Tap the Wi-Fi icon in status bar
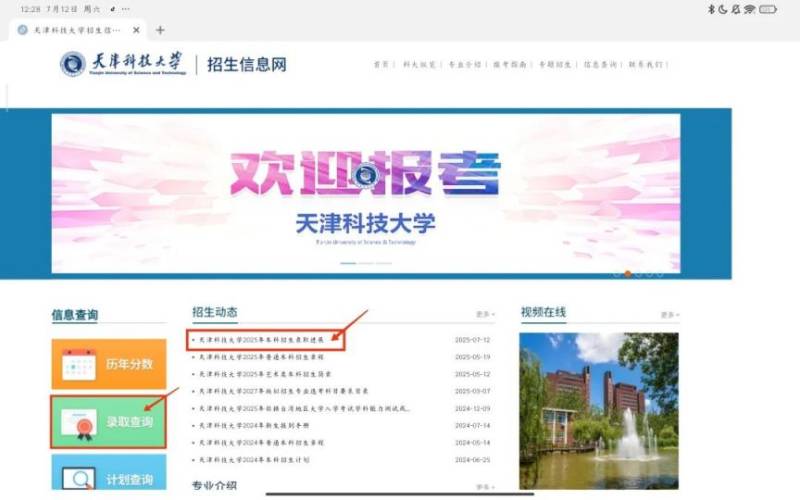Viewport: 800px width, 500px height. [x=749, y=9]
